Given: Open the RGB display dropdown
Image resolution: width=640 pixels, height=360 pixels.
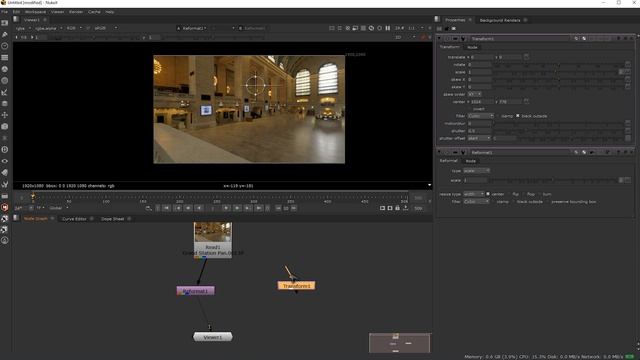Looking at the screenshot, I should pos(74,28).
